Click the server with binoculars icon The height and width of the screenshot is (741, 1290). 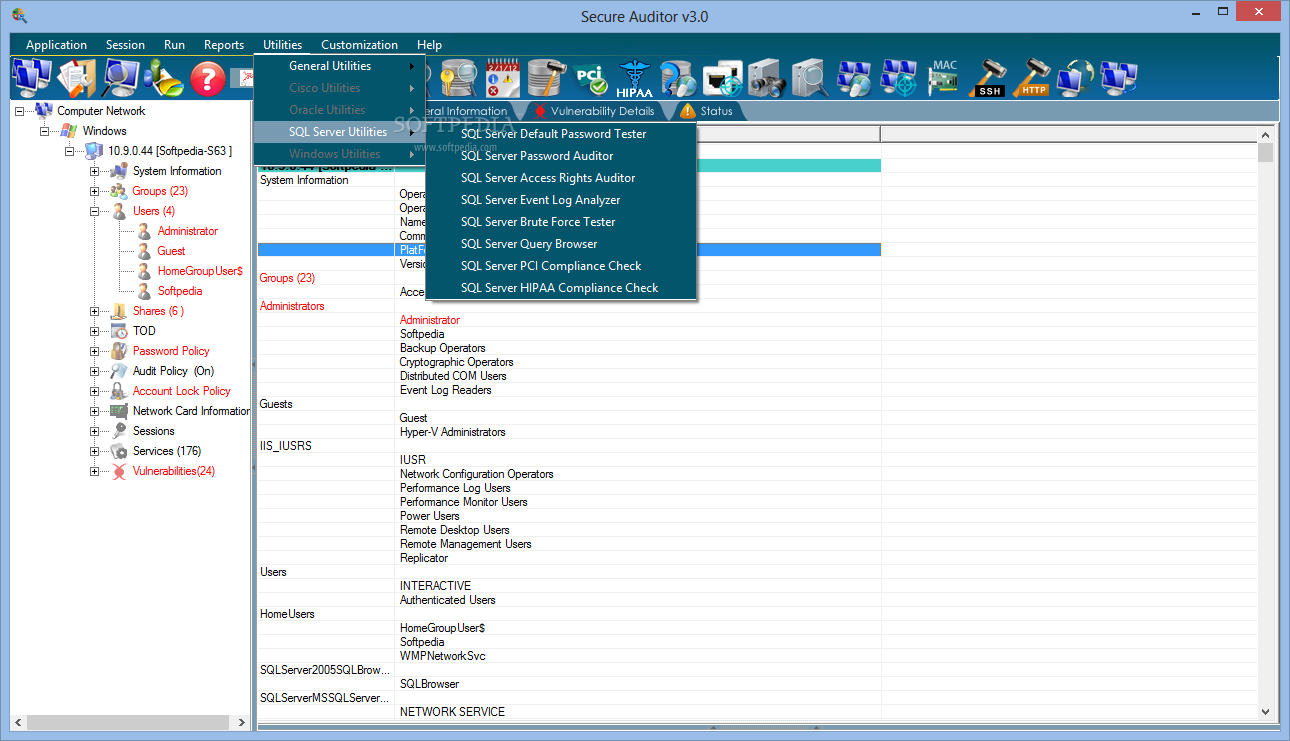(766, 78)
